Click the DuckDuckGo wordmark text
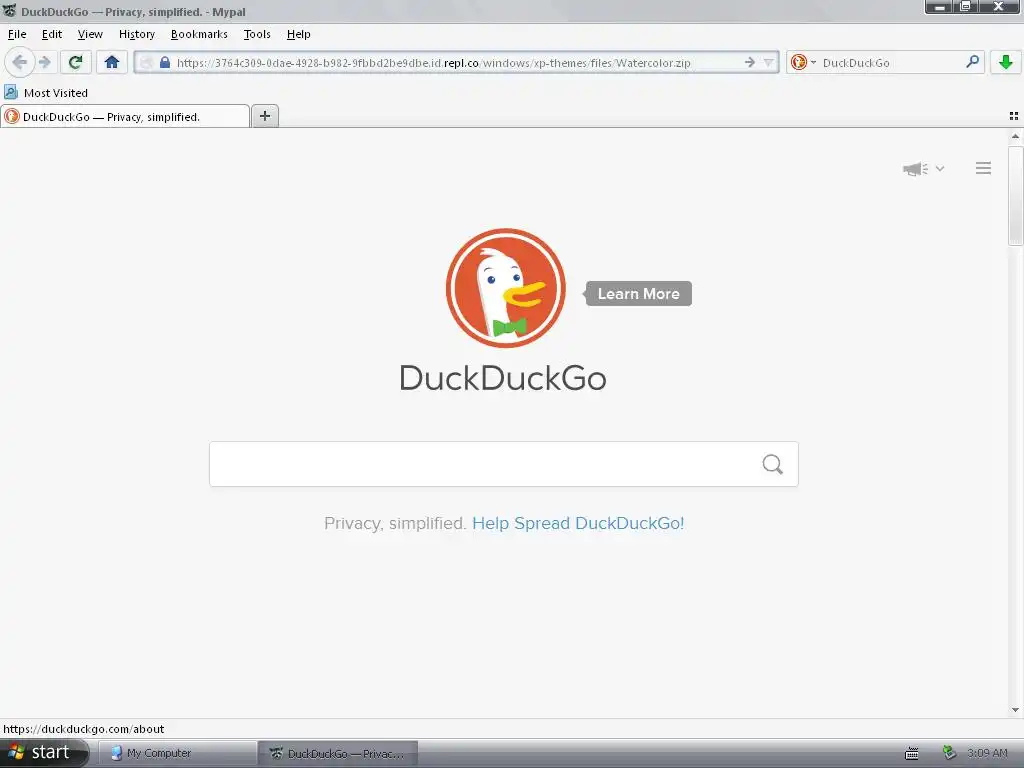Viewport: 1024px width, 768px height. [x=503, y=378]
